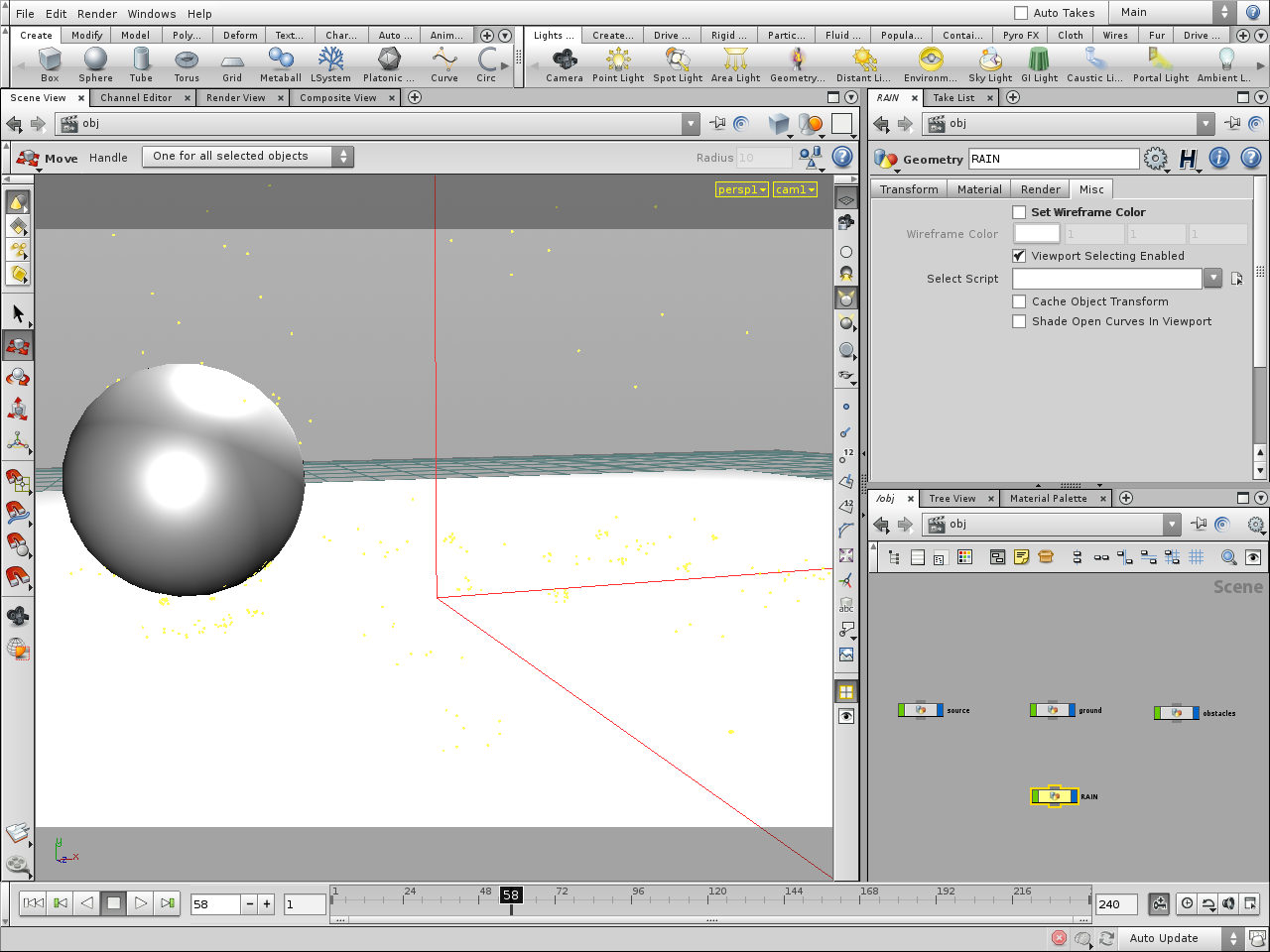
Task: Open the Windows menu
Action: click(x=151, y=14)
